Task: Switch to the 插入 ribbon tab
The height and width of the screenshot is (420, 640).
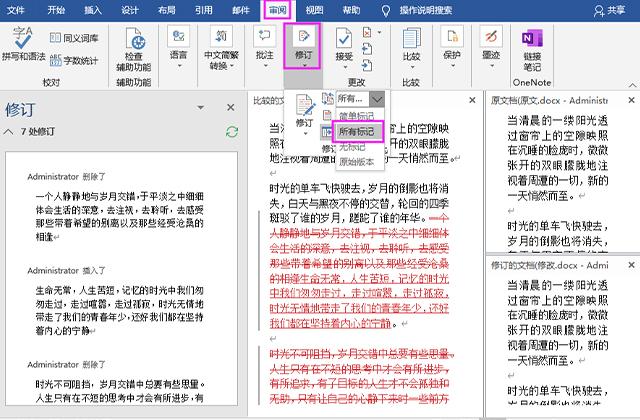Action: [x=93, y=10]
